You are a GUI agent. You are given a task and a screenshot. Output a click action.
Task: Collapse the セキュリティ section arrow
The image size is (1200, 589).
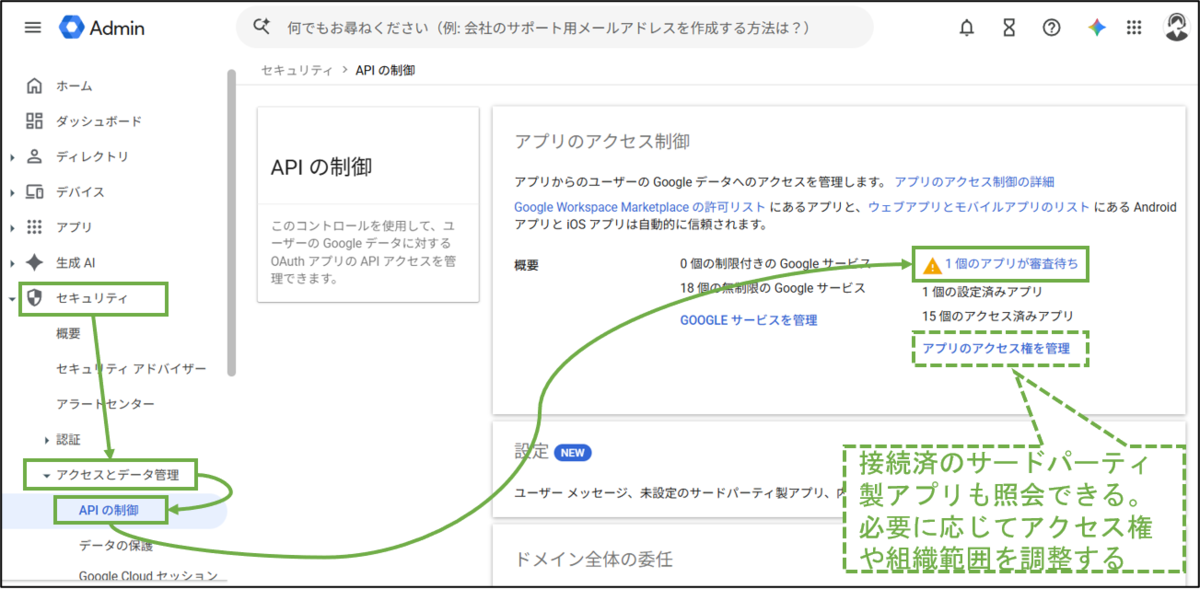point(12,298)
